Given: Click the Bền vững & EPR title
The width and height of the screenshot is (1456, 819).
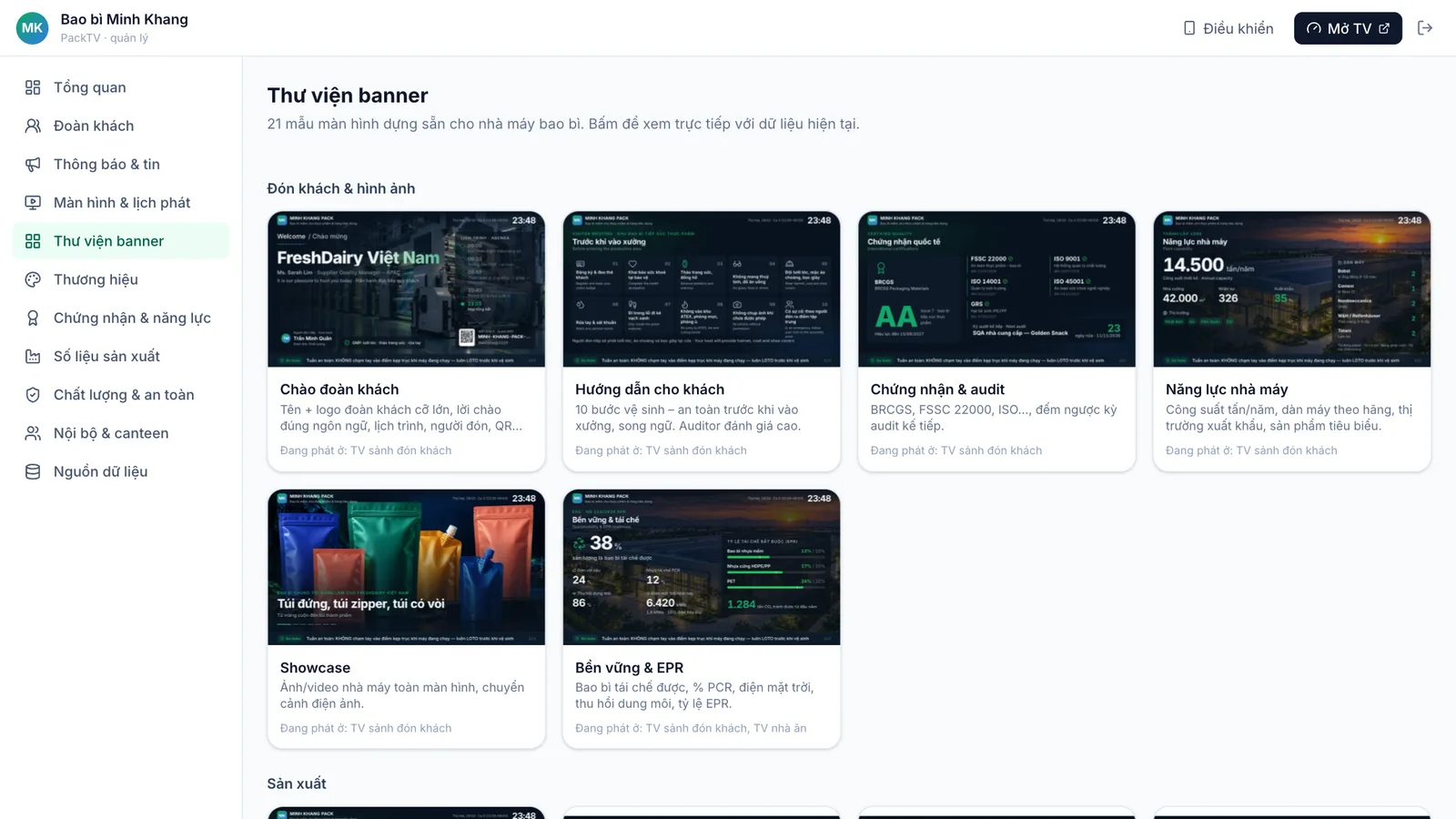Looking at the screenshot, I should click(x=629, y=668).
